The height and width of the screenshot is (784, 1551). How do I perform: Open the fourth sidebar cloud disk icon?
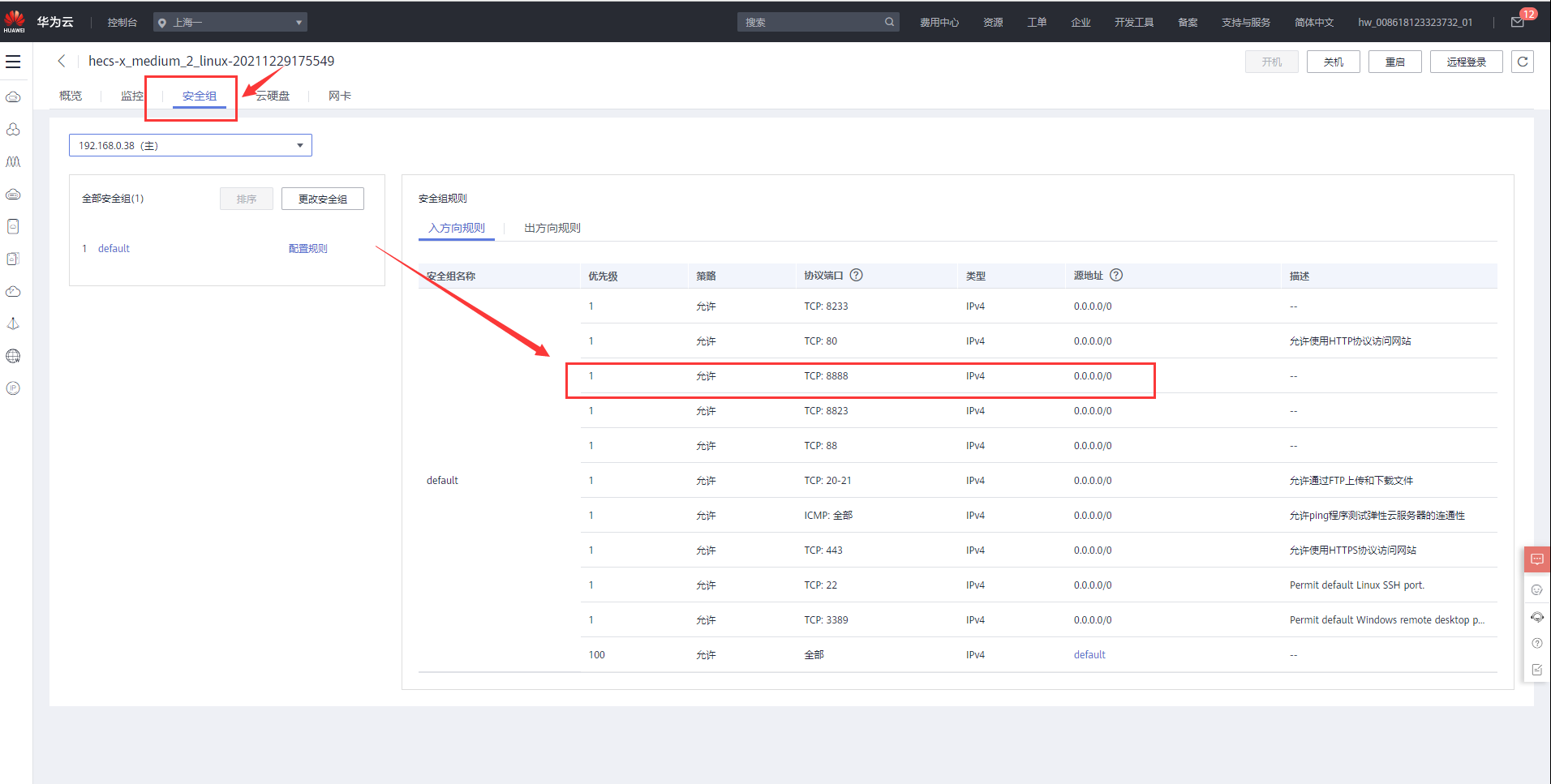[x=13, y=195]
